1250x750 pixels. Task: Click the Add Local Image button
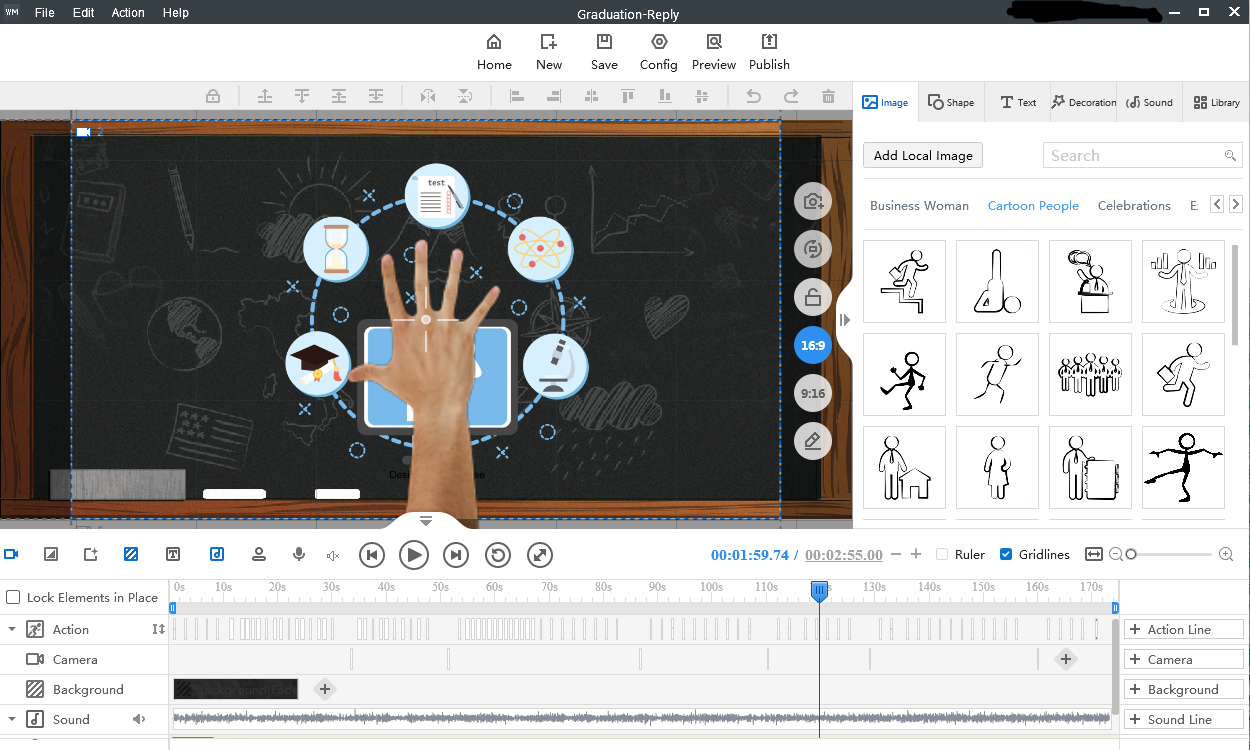click(923, 156)
